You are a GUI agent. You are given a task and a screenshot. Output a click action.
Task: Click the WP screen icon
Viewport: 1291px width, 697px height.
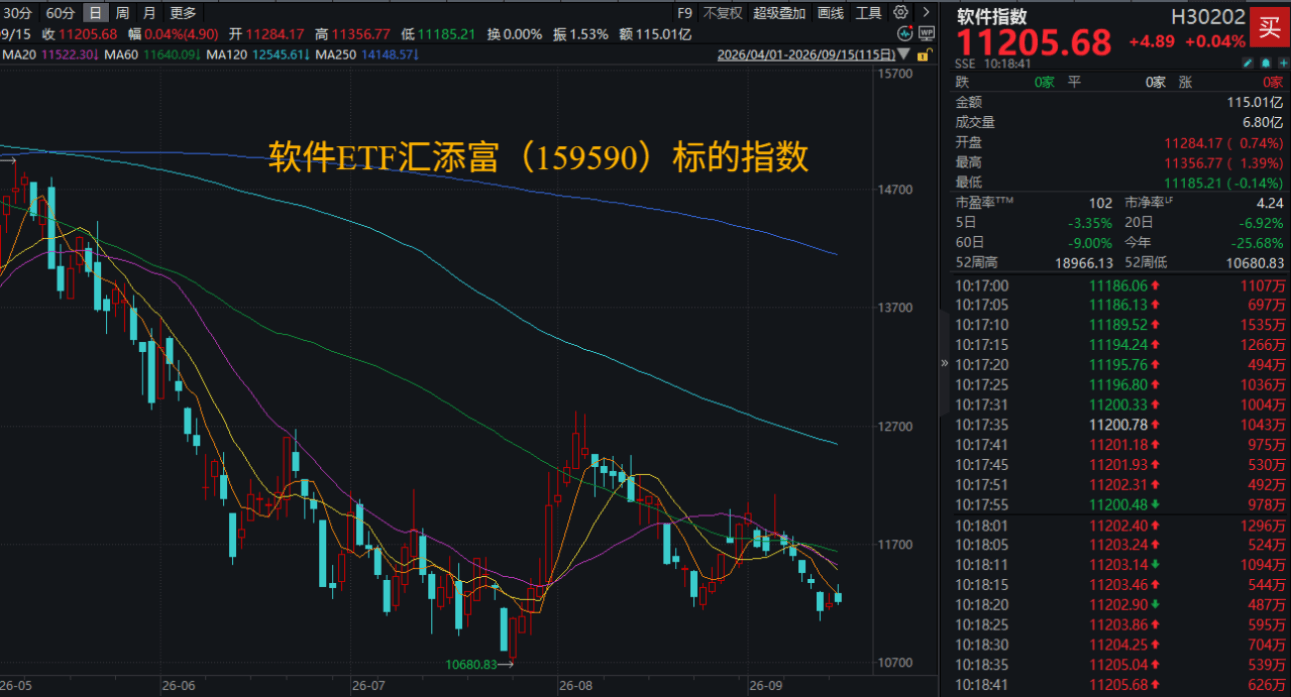926,33
